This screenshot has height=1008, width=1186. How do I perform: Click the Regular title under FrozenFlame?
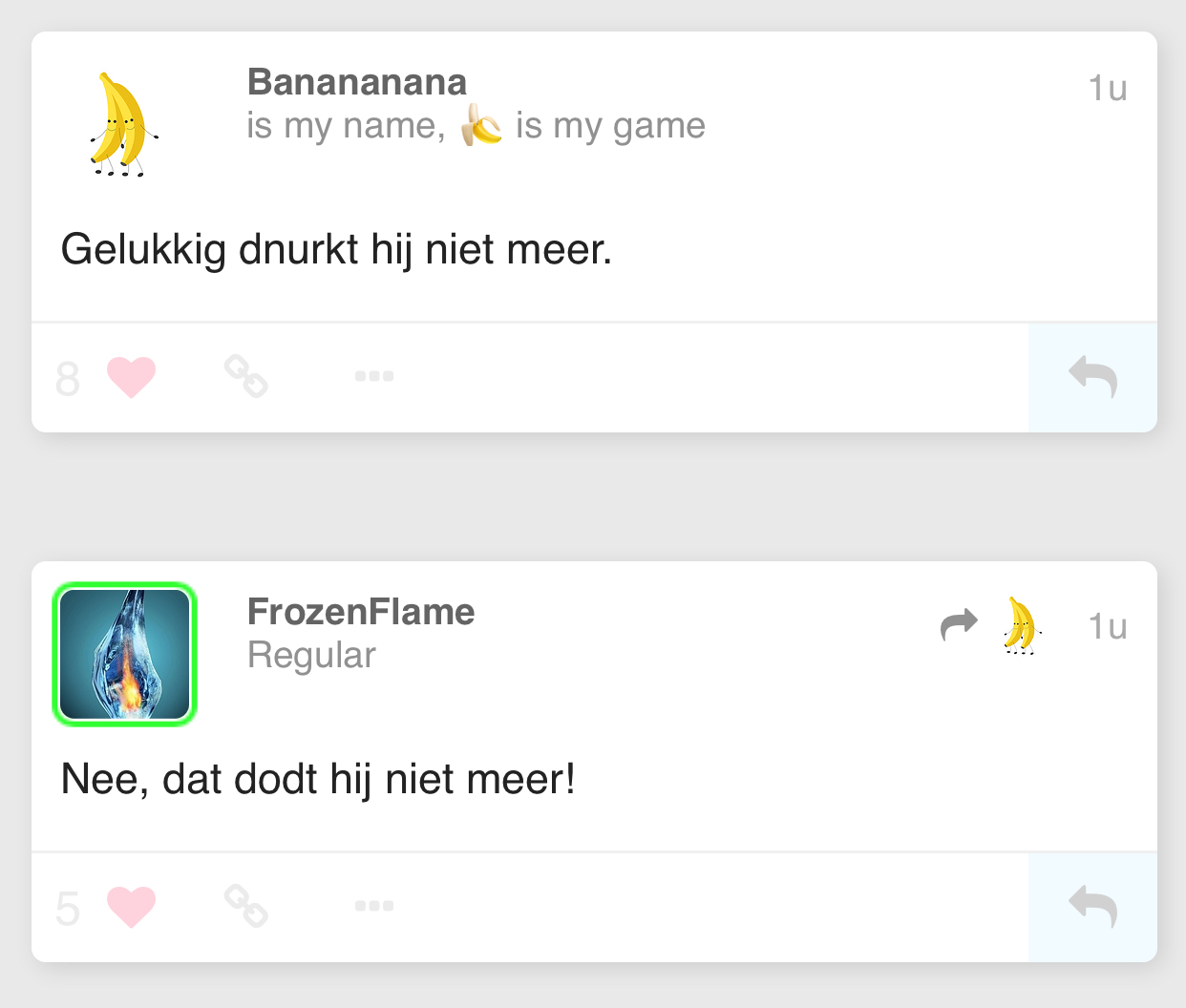(x=311, y=656)
